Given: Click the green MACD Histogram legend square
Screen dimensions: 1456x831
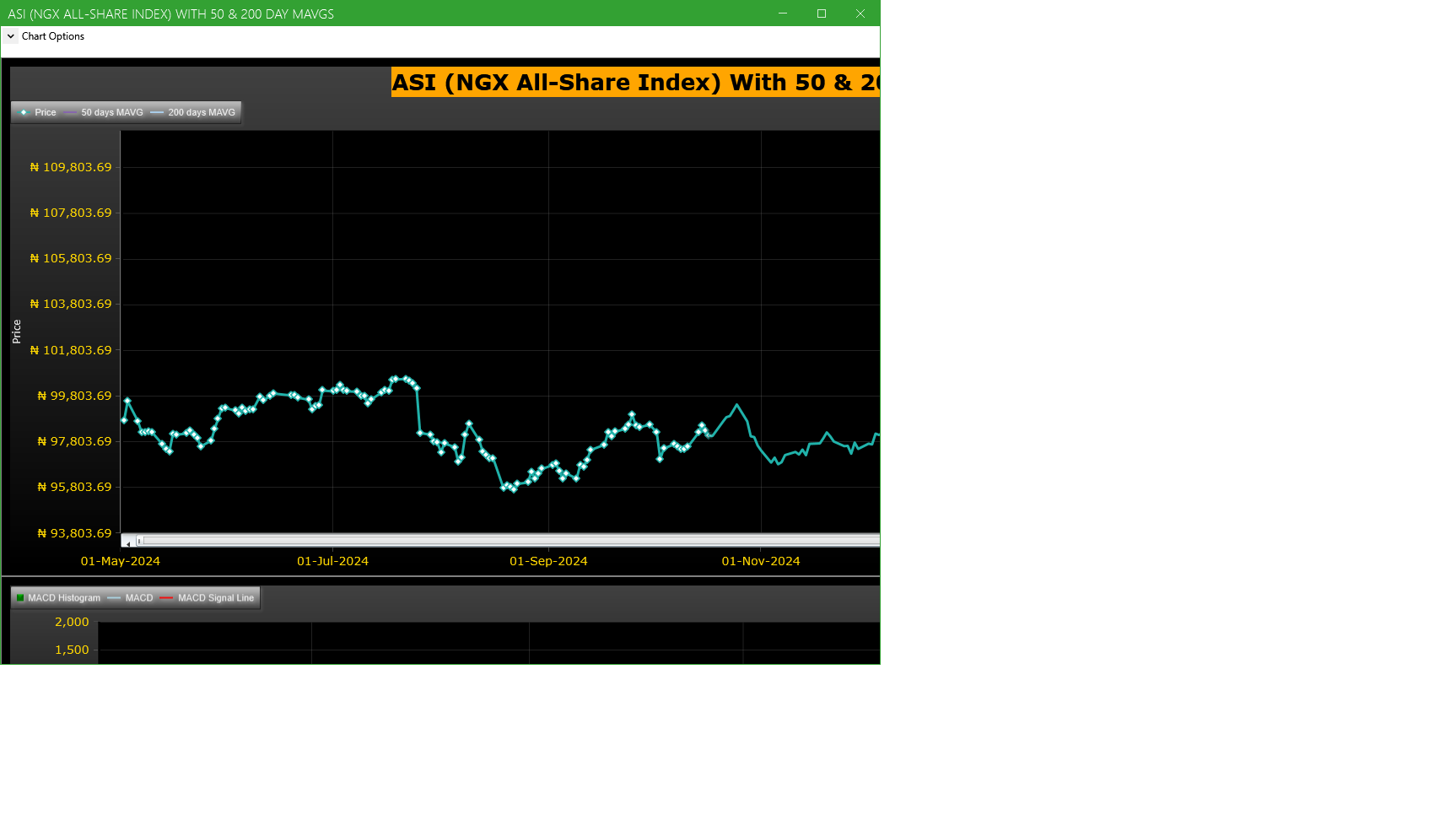Looking at the screenshot, I should point(20,598).
